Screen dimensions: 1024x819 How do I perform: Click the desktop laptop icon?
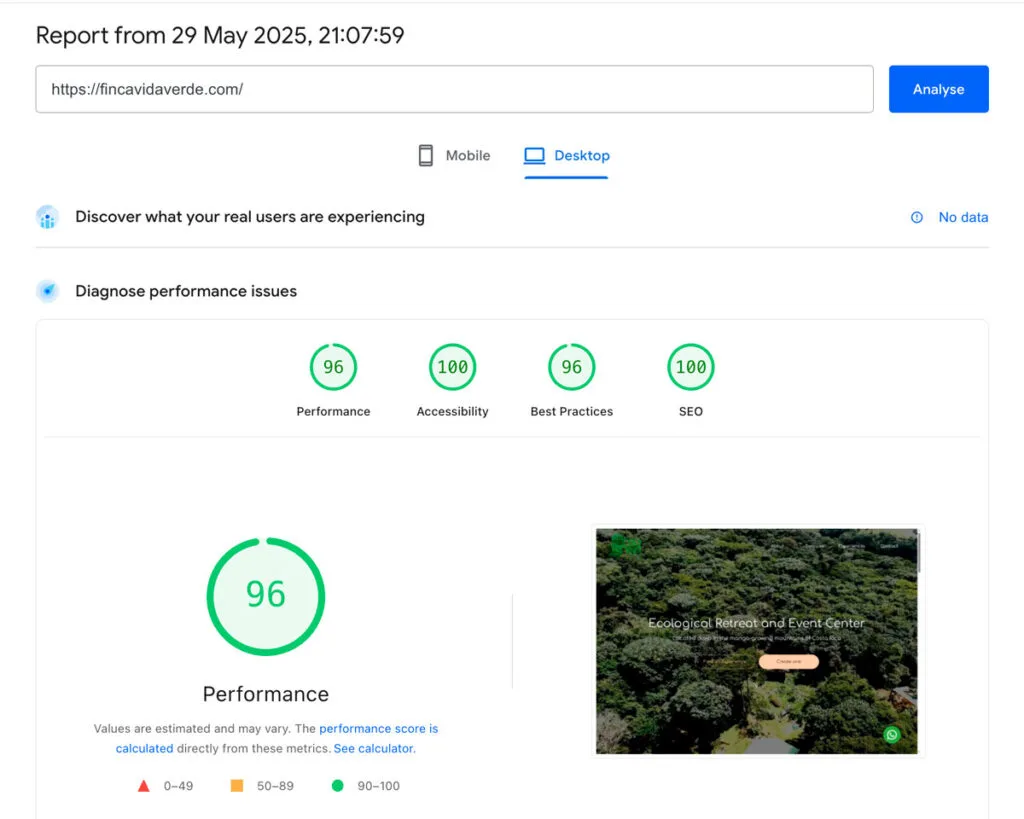(534, 155)
